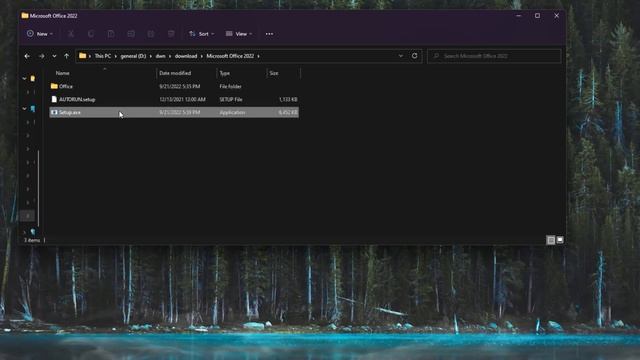The width and height of the screenshot is (640, 360).
Task: Expand the chevron after download breadcrumb
Action: pyautogui.click(x=202, y=56)
